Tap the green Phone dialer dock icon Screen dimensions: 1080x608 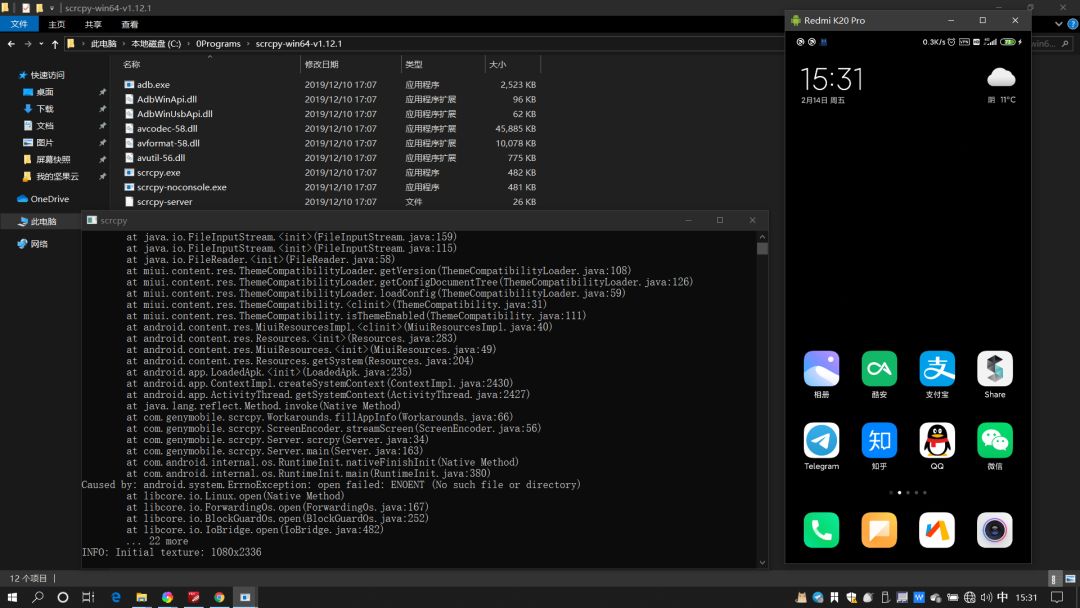pos(821,530)
